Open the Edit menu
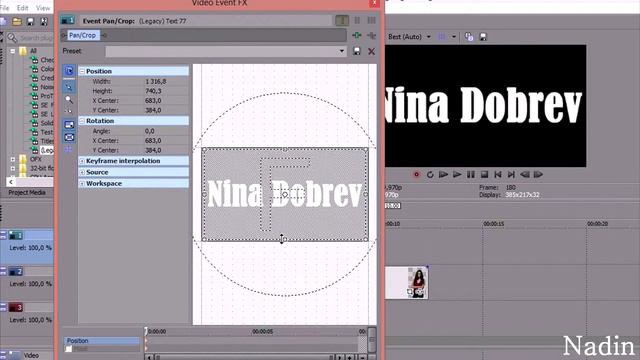 (22, 8)
